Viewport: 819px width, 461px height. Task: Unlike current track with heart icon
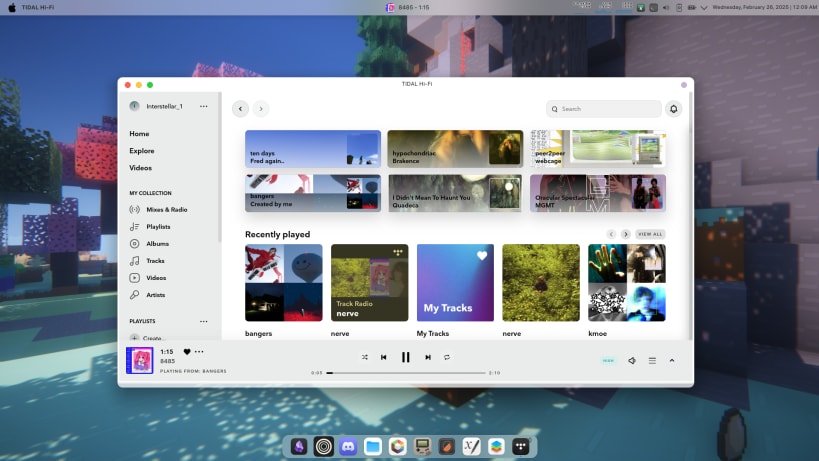pos(187,351)
